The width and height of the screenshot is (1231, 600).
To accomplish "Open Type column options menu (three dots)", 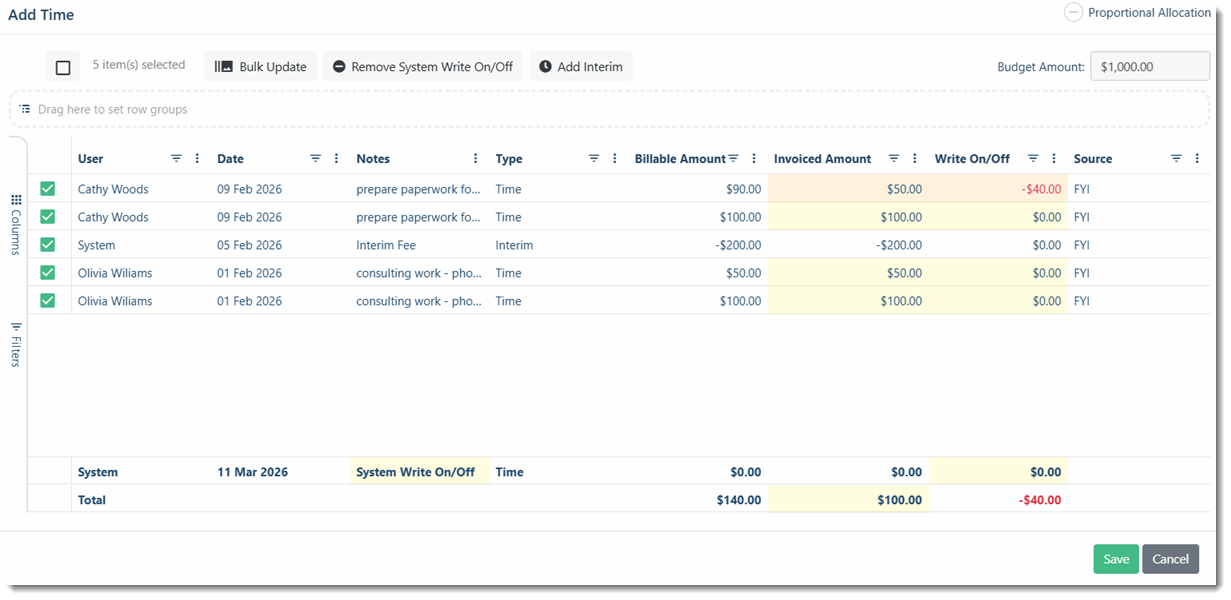I will [614, 159].
